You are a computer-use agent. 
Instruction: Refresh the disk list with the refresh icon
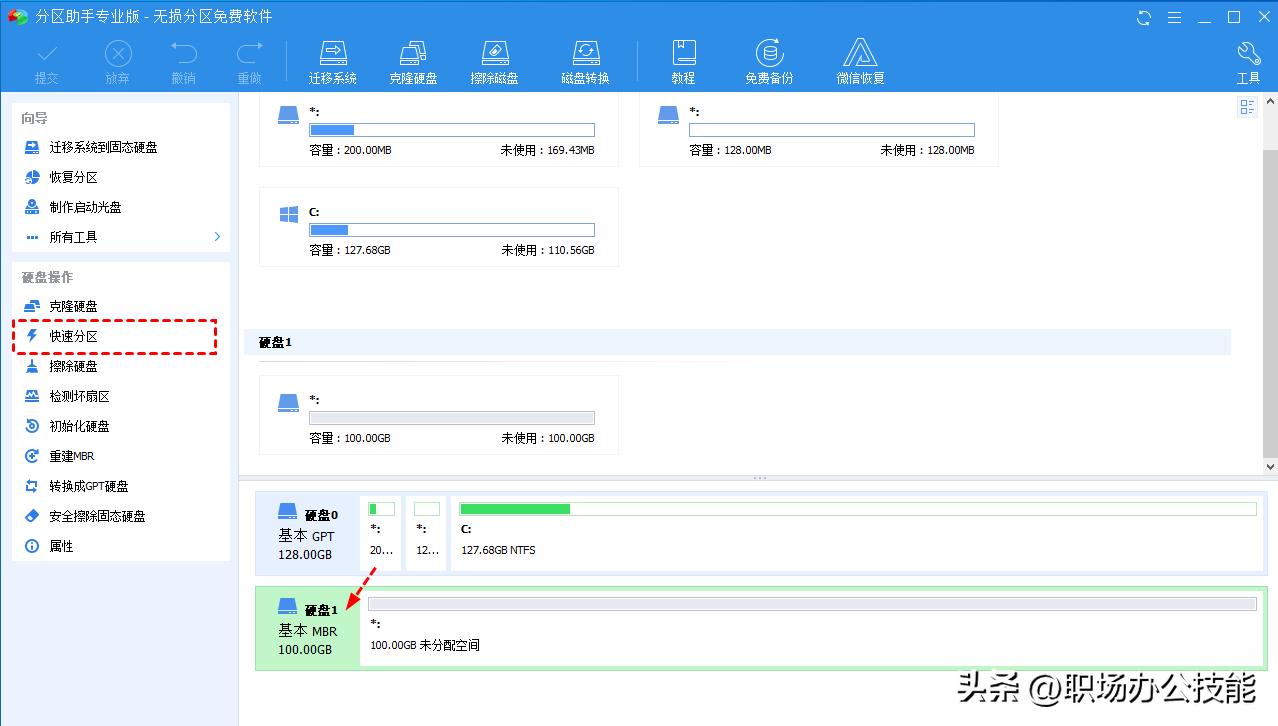click(1143, 18)
